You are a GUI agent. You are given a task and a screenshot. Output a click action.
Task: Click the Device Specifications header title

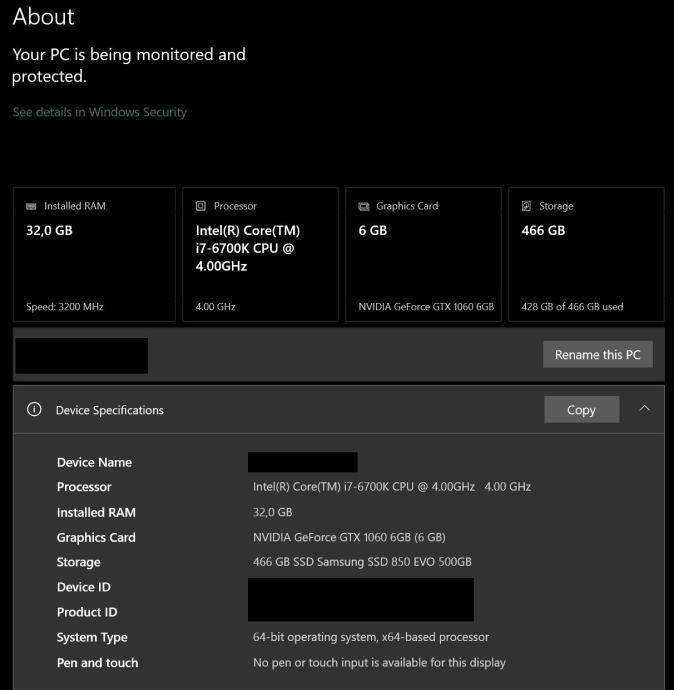tap(109, 410)
